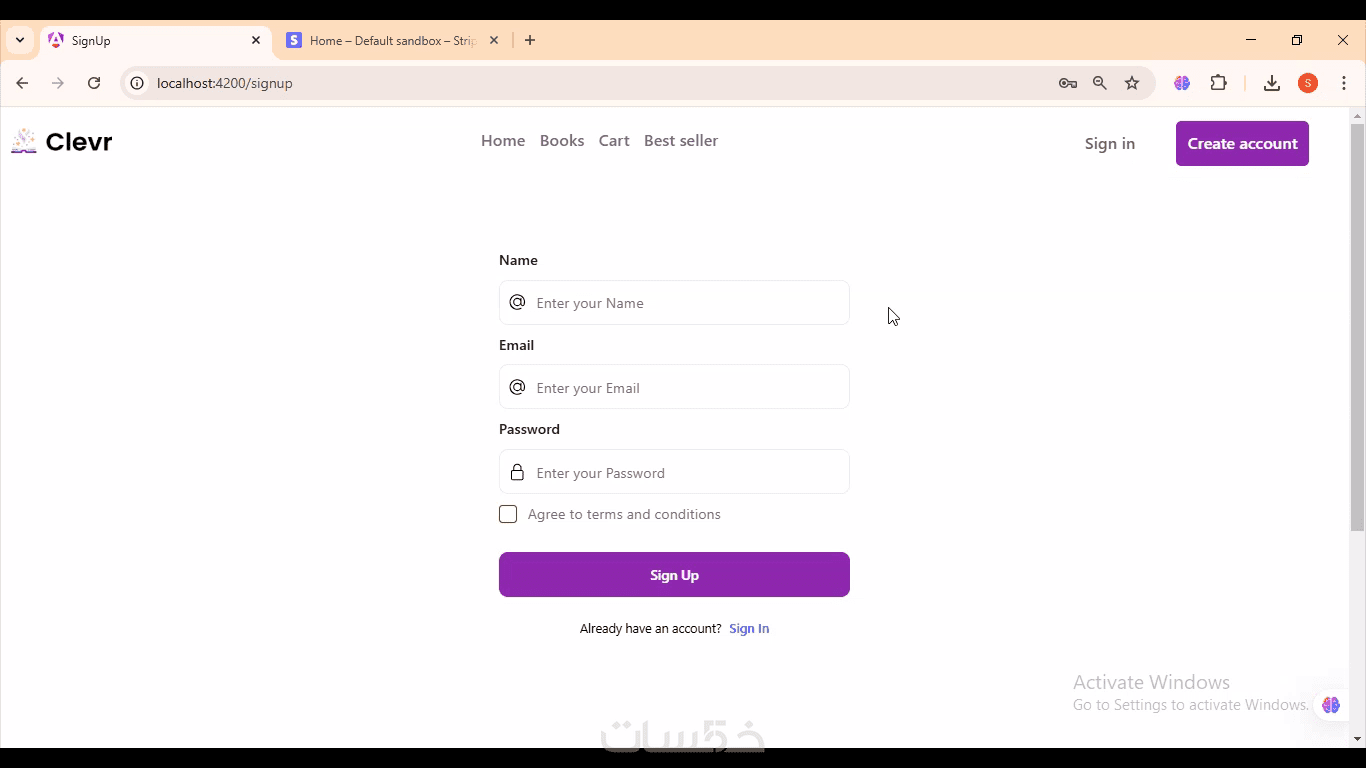Screen dimensions: 1366x768
Task: Click the password key icon in address bar
Action: click(1067, 83)
